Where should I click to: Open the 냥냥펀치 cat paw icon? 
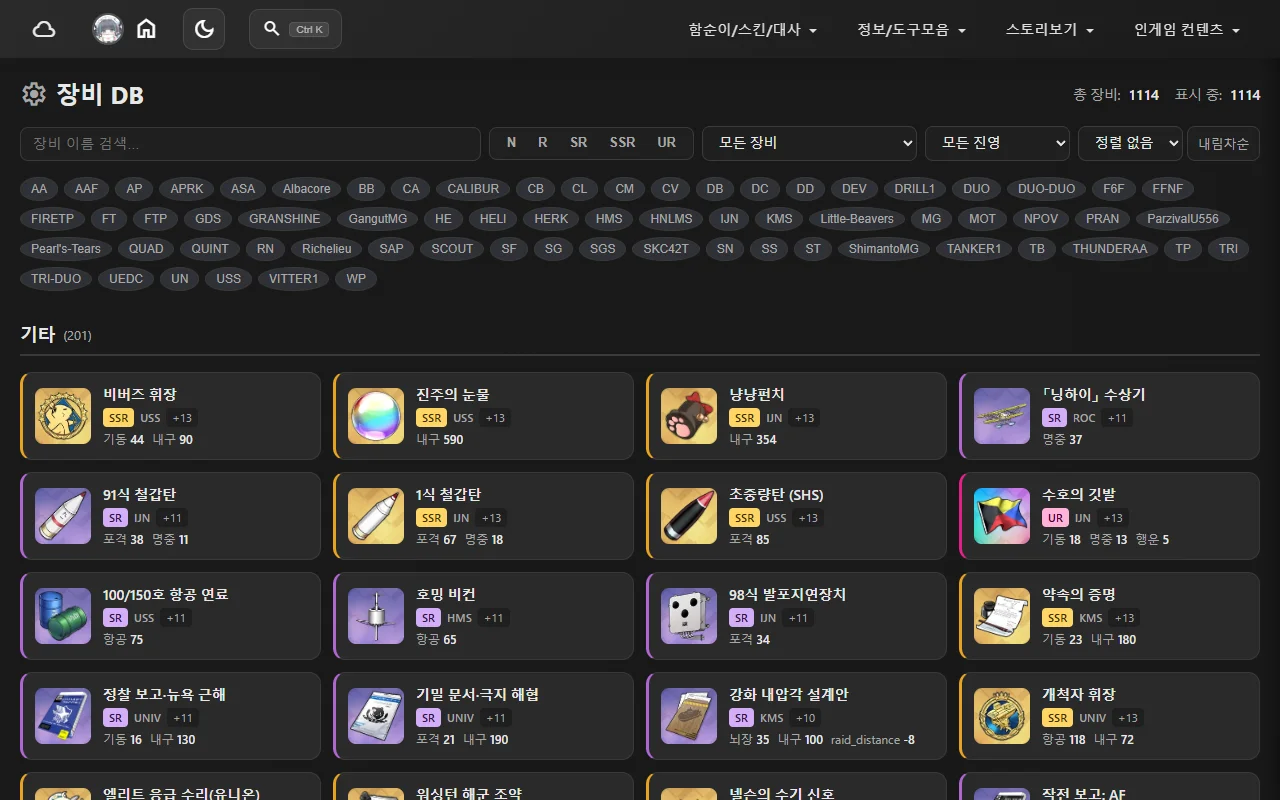click(689, 416)
